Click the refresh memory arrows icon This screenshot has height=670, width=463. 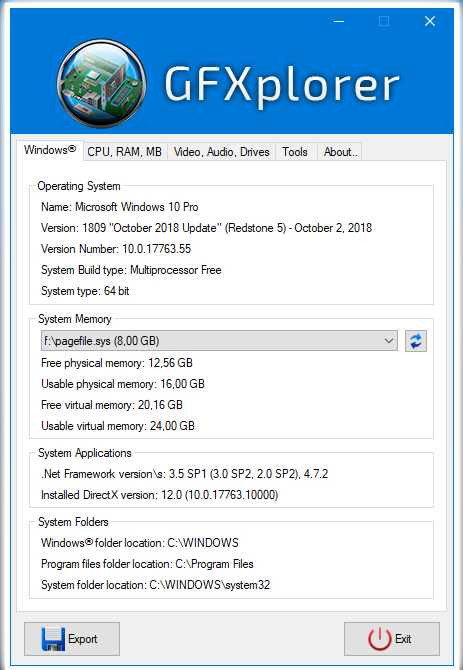[x=416, y=341]
